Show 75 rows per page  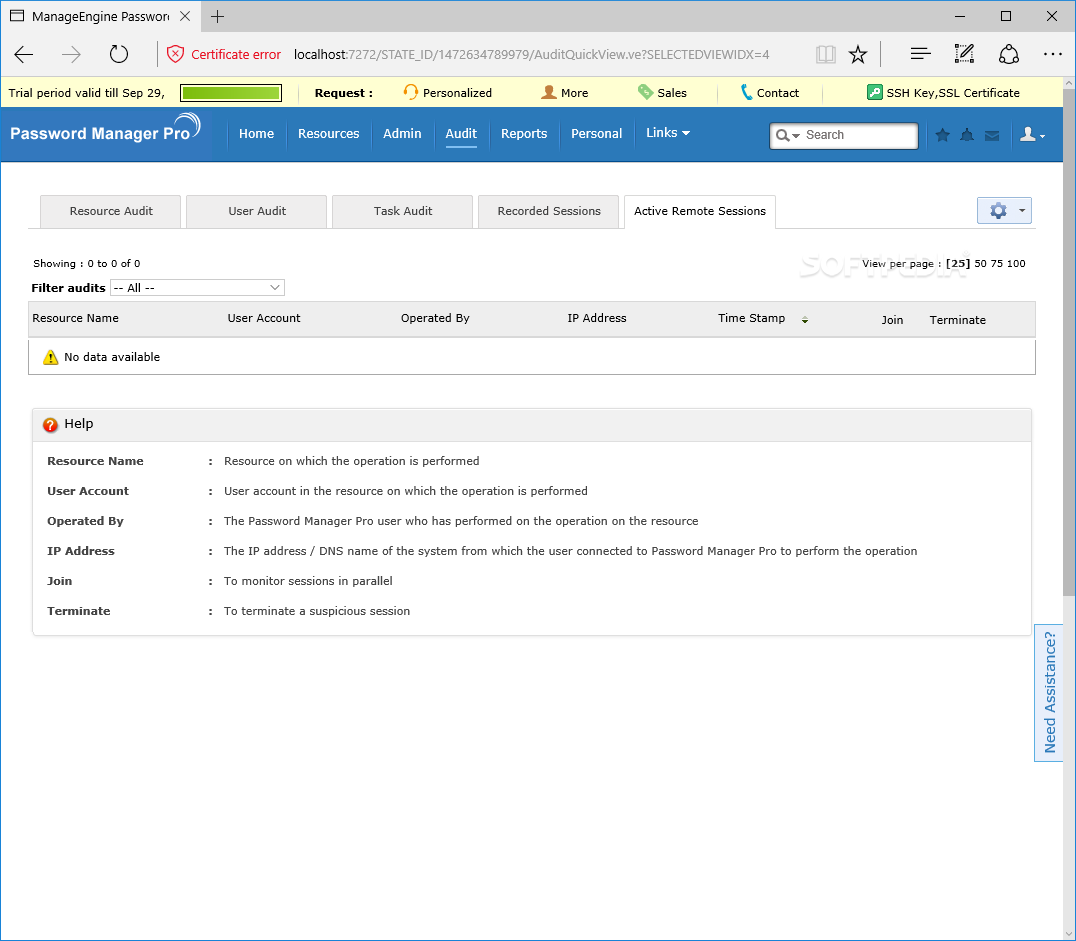[x=996, y=264]
